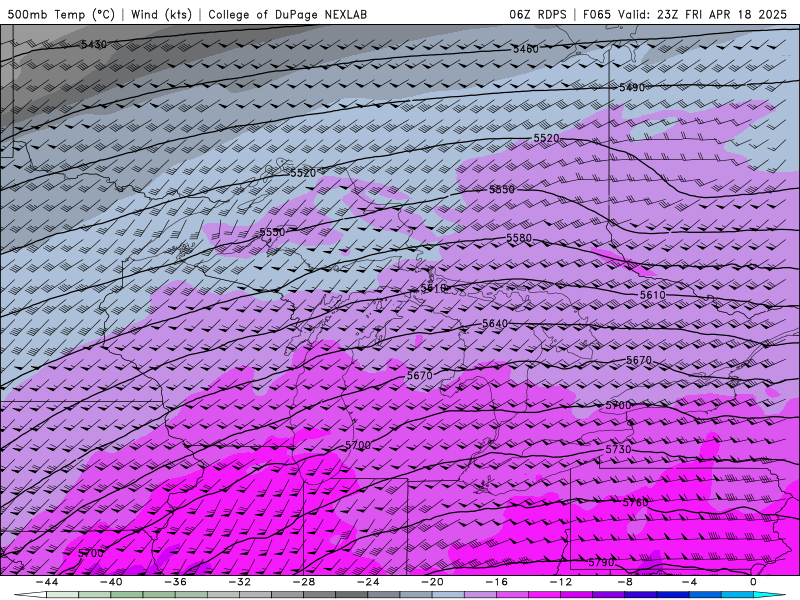The height and width of the screenshot is (600, 800).
Task: Click the "06Z RDPS" model run label
Action: (538, 14)
